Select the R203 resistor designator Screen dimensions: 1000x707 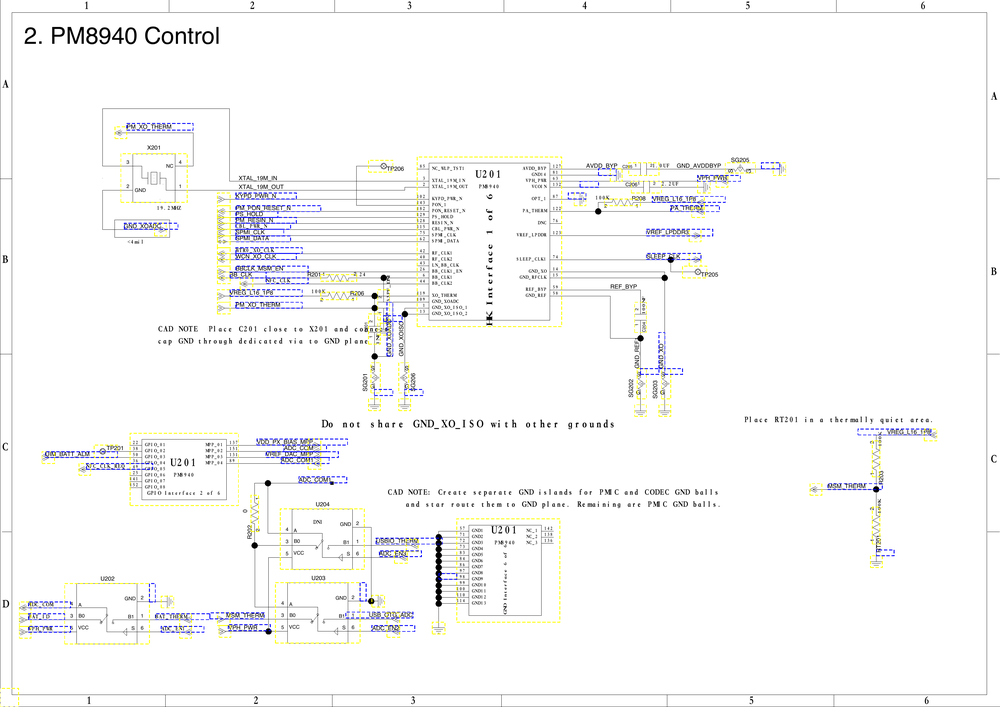point(881,476)
